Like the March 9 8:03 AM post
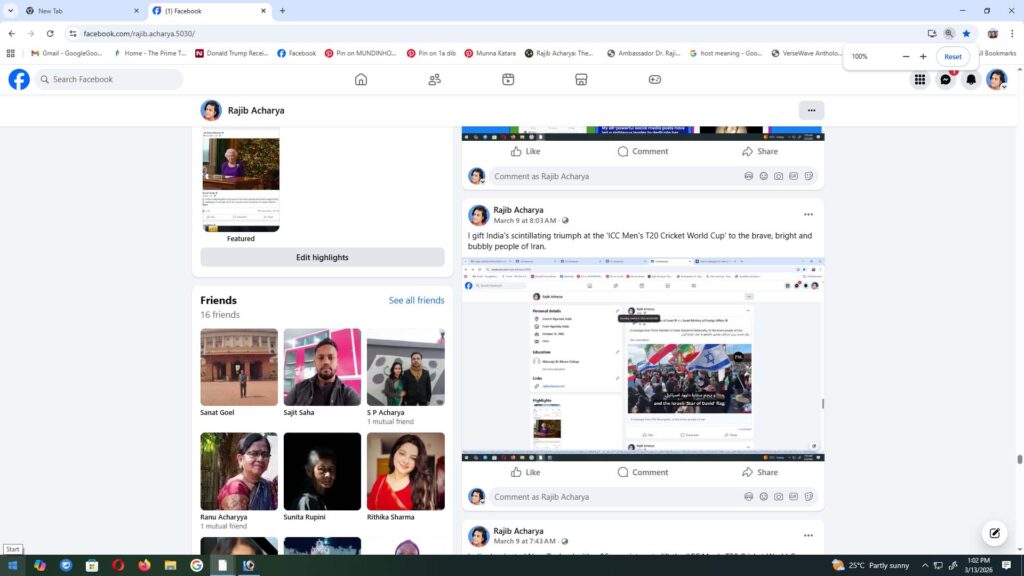 [x=525, y=472]
